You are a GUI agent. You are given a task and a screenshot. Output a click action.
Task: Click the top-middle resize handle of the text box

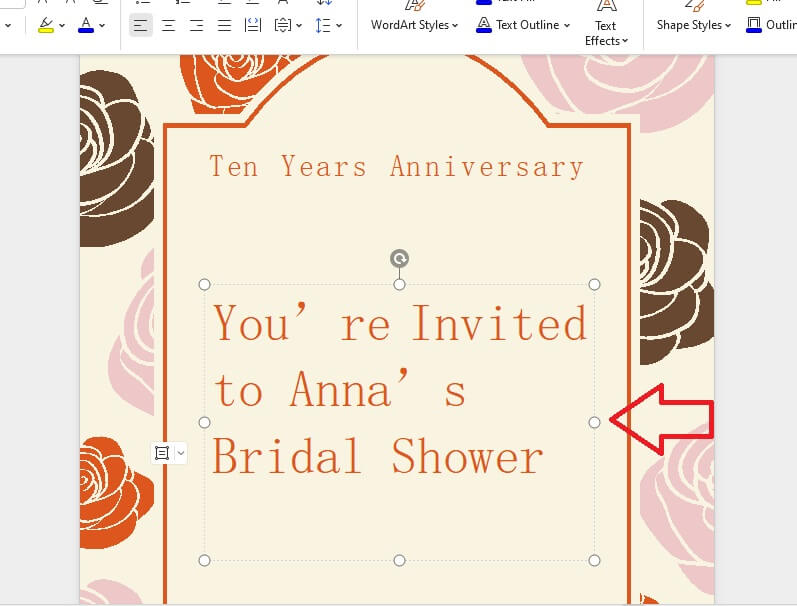click(400, 284)
